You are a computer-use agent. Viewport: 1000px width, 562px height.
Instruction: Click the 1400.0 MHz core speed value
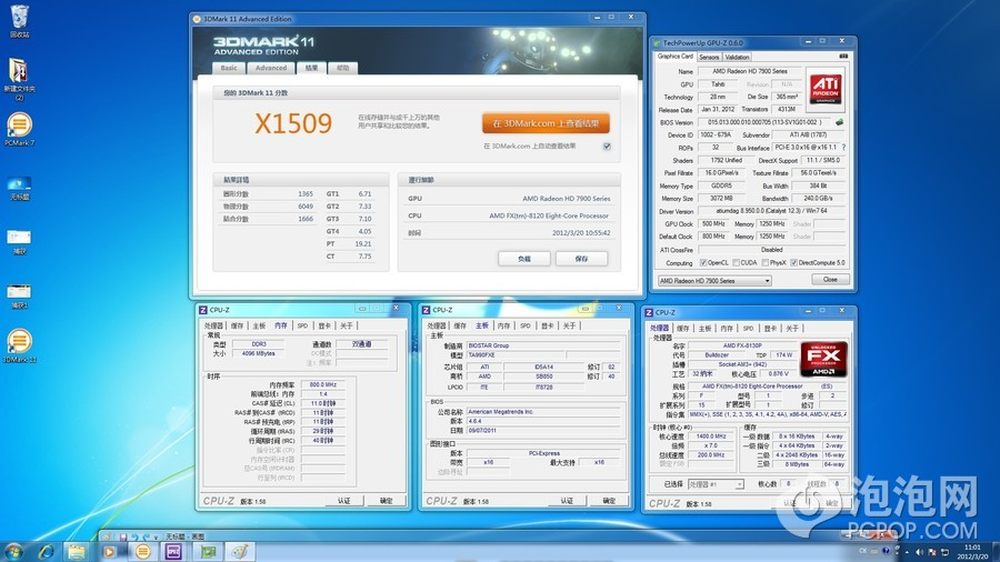(x=711, y=436)
